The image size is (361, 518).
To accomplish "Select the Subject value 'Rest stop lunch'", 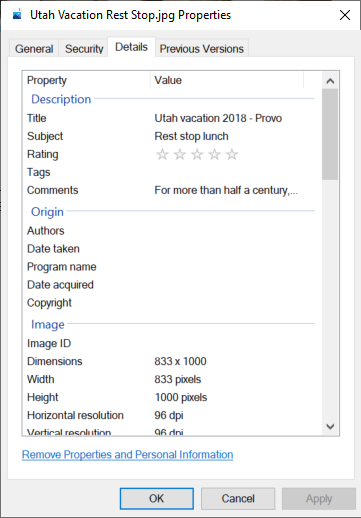I will pos(191,136).
